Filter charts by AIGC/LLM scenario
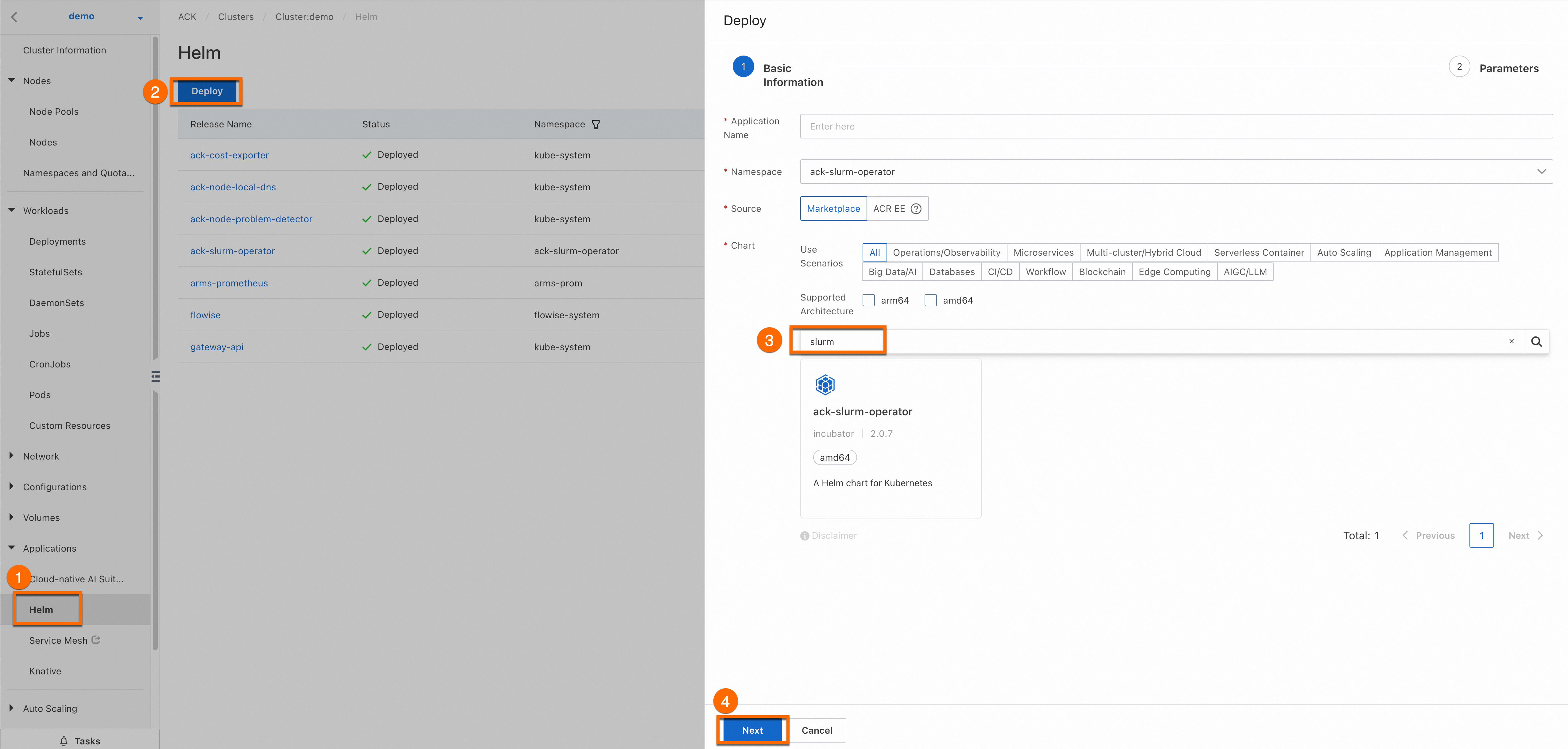This screenshot has width=1568, height=749. coord(1245,272)
